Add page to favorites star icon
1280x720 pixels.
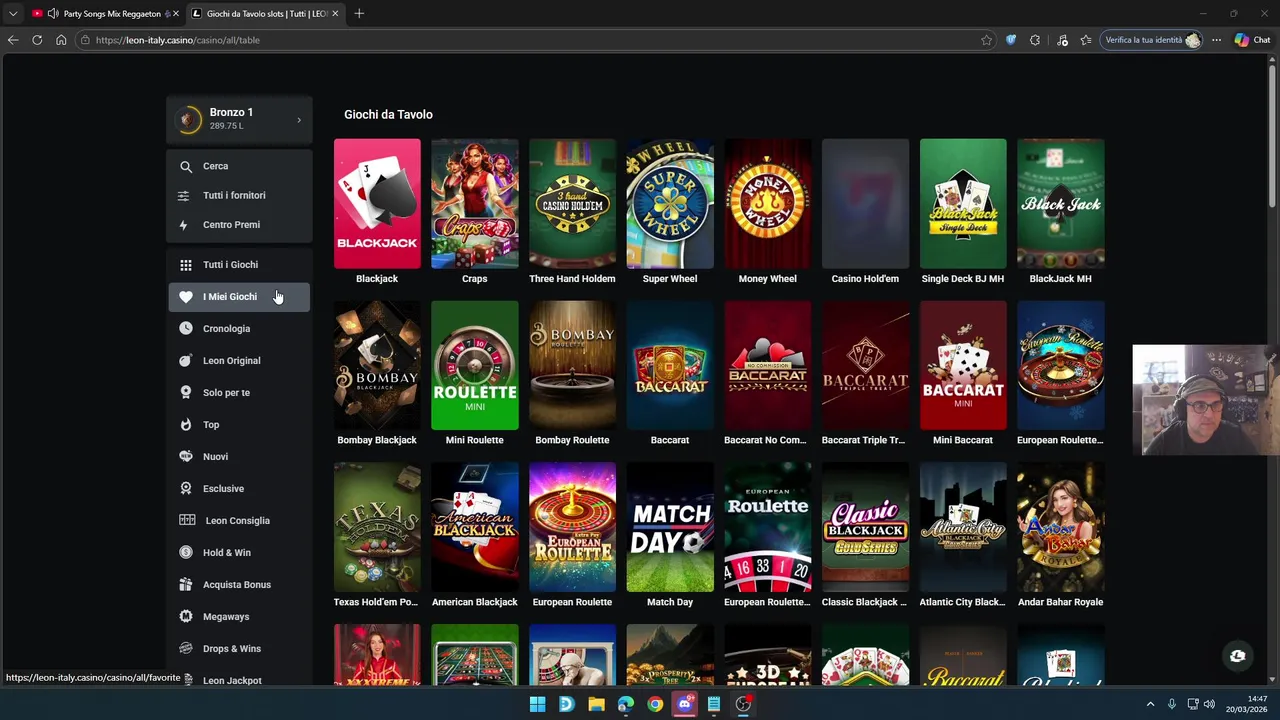click(x=986, y=40)
